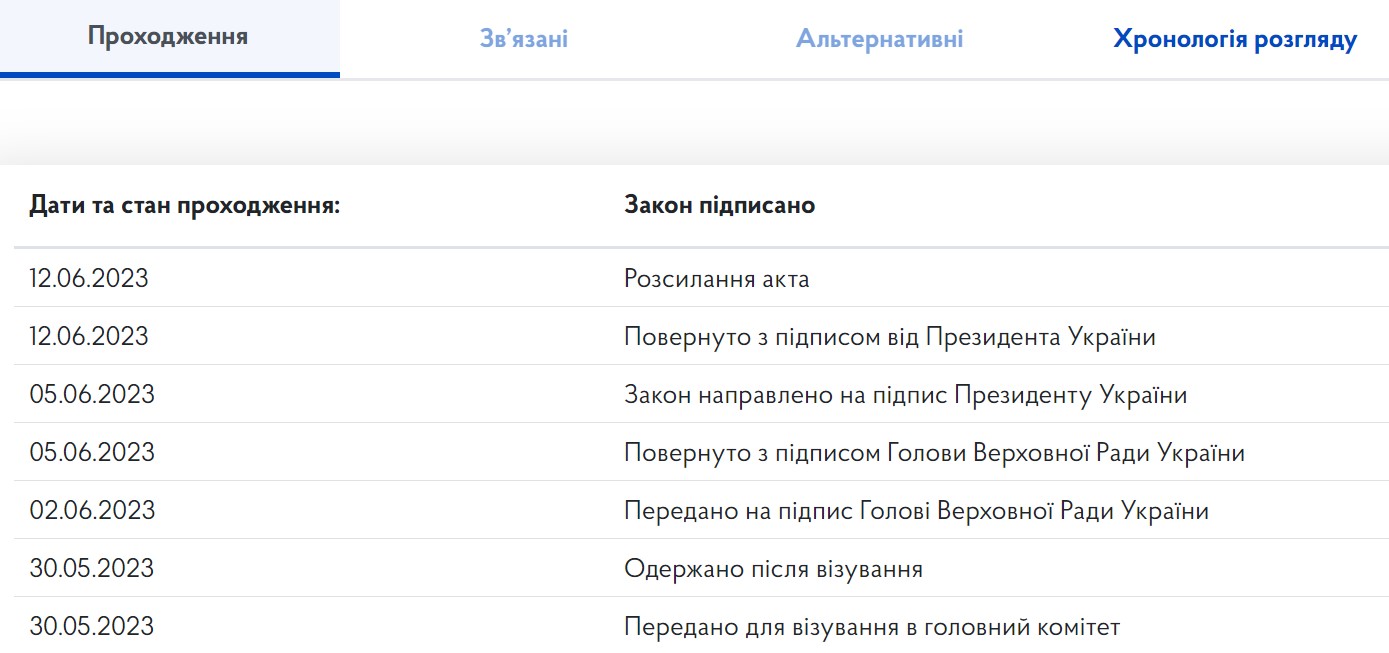The width and height of the screenshot is (1389, 653).
Task: Select the 'Розсилання акта' entry
Action: pos(716,279)
